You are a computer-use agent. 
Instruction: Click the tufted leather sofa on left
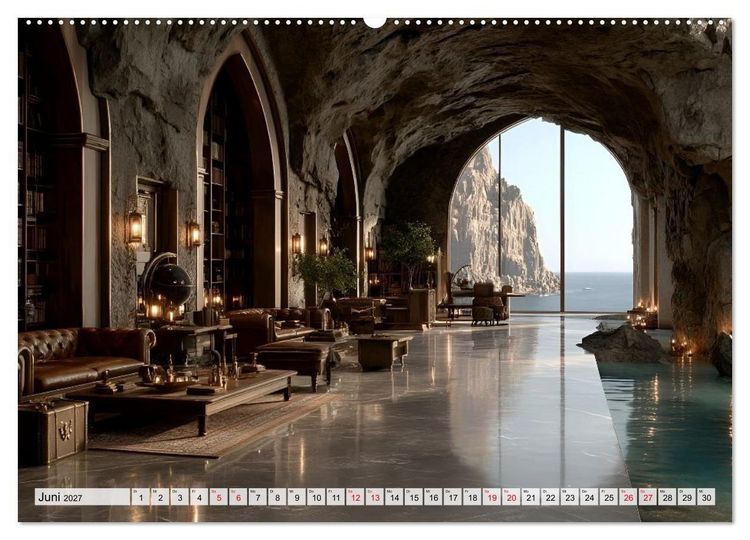tap(84, 356)
